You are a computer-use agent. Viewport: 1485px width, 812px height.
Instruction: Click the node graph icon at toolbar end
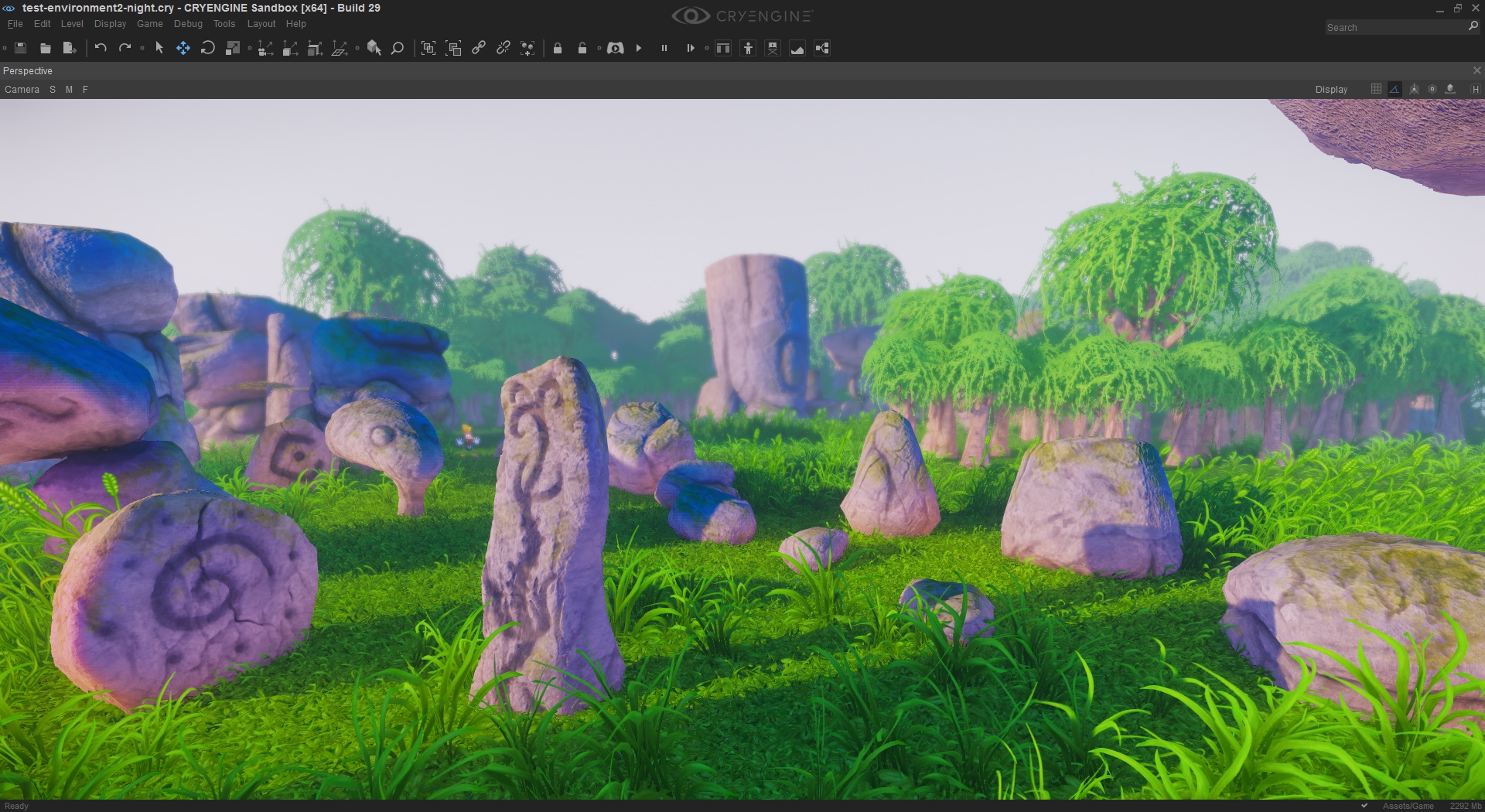(822, 48)
